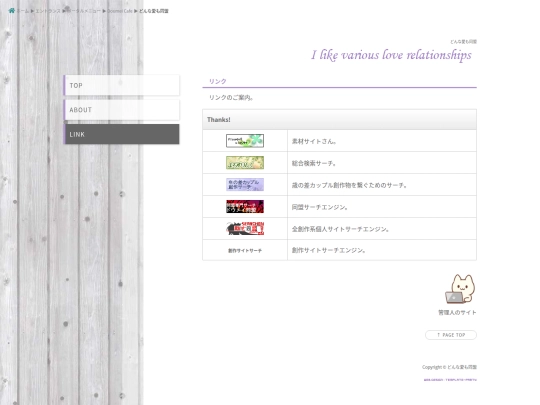The image size is (540, 405).
Task: Click the 'リンク' section heading
Action: pyautogui.click(x=218, y=81)
